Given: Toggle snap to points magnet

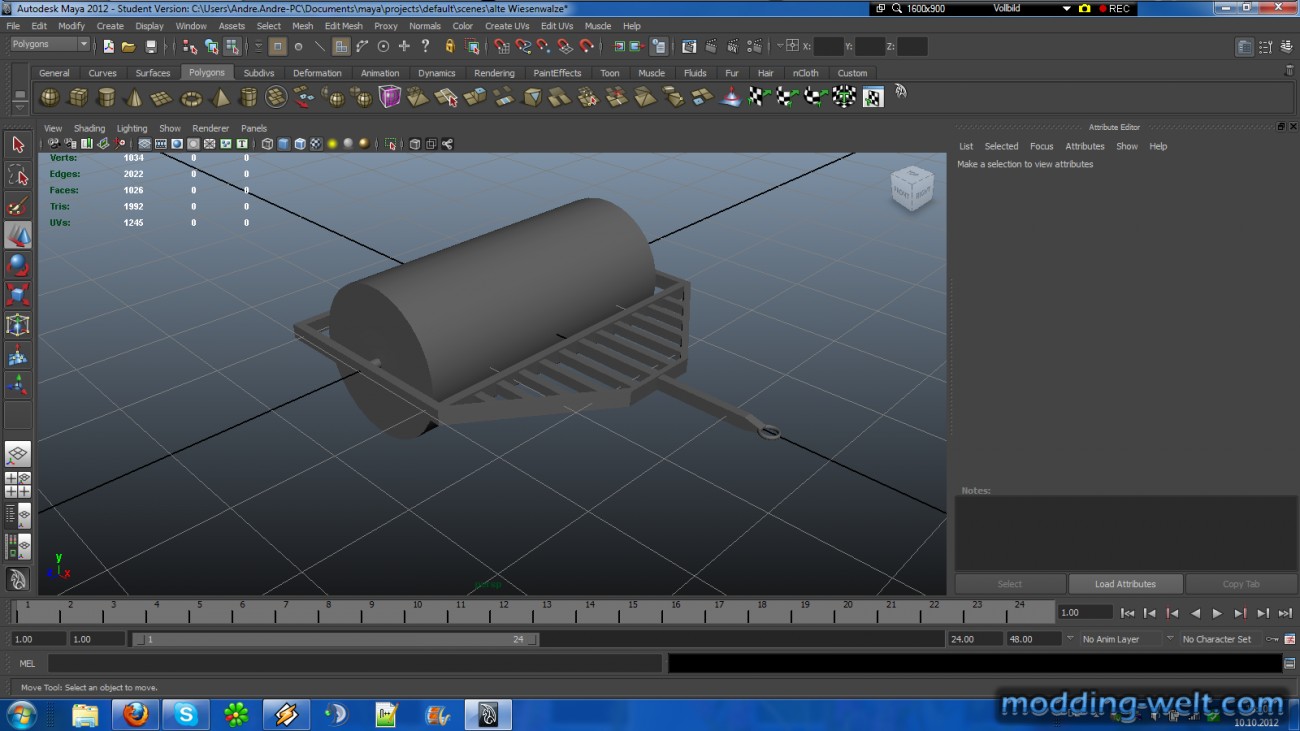Looking at the screenshot, I should coord(543,46).
